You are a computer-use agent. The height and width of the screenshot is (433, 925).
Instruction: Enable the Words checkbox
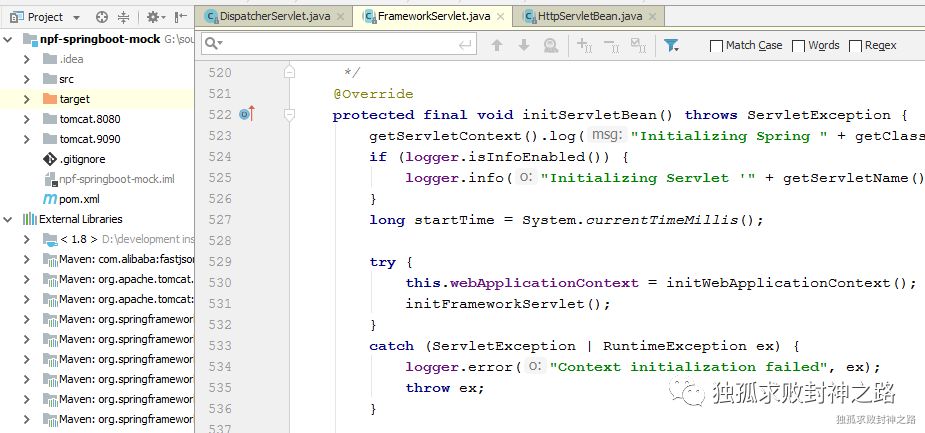(798, 46)
